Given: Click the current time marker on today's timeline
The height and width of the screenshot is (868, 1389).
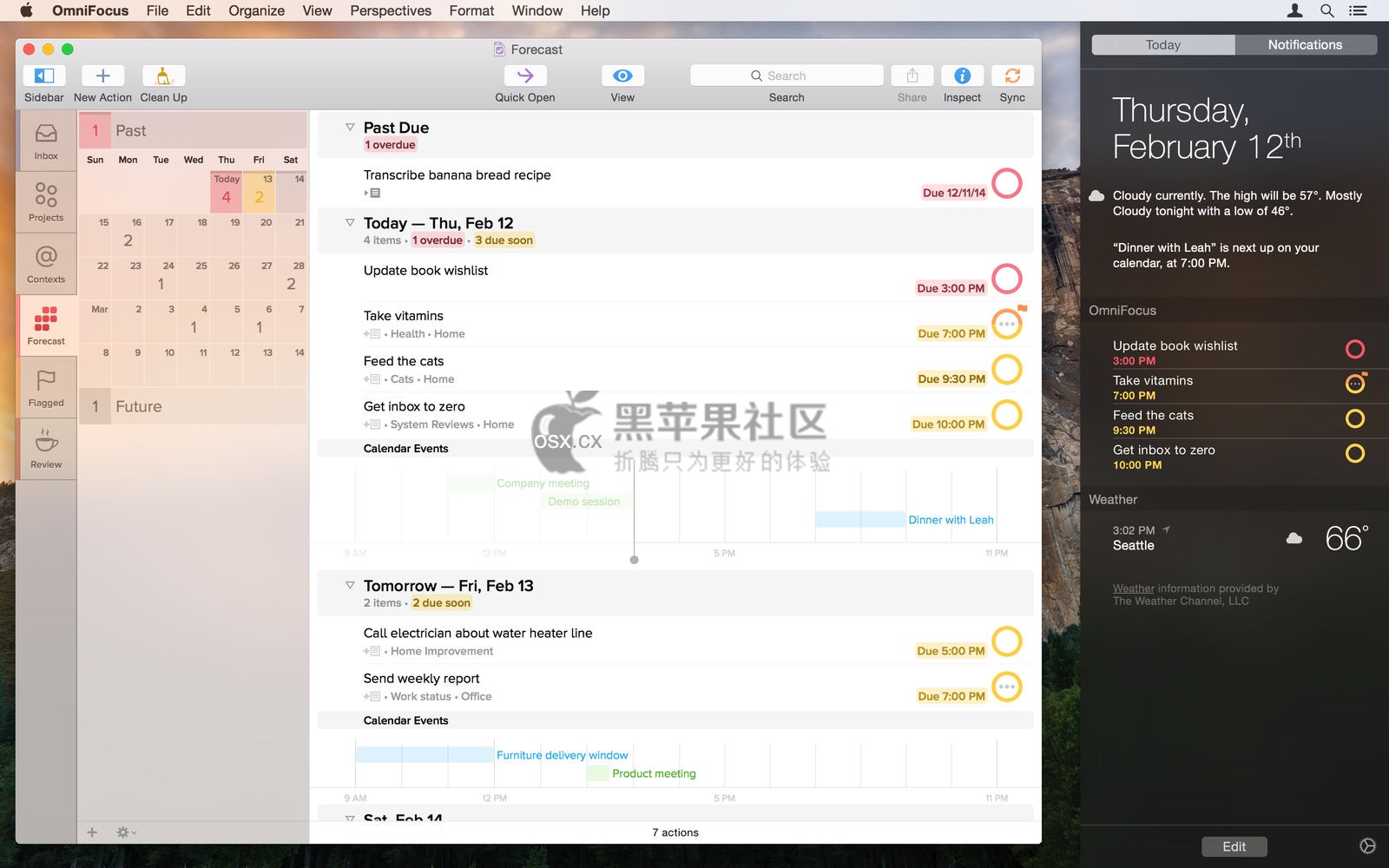Looking at the screenshot, I should (x=634, y=560).
